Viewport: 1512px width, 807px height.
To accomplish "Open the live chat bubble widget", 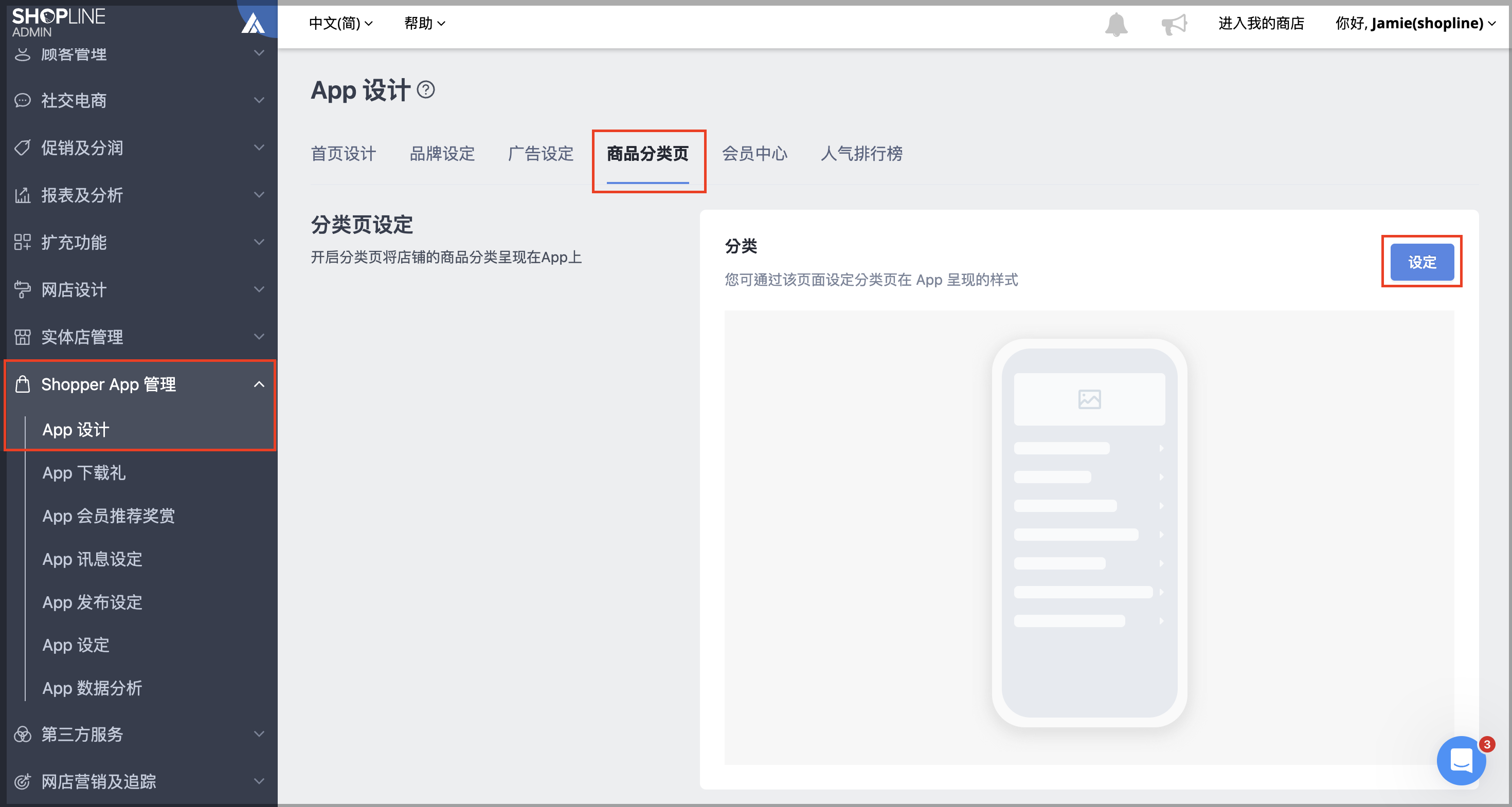I will pos(1461,760).
